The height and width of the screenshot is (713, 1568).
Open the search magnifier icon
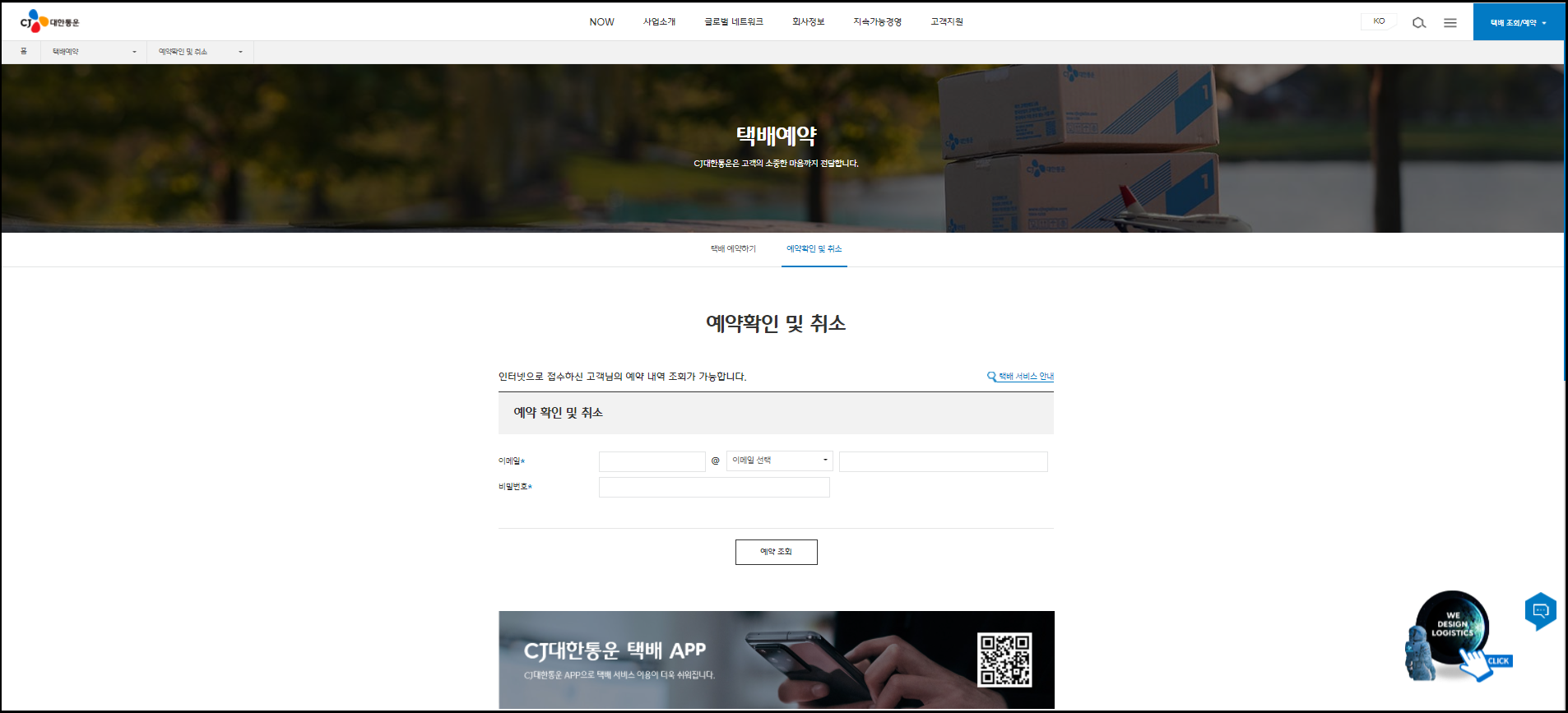point(1418,23)
